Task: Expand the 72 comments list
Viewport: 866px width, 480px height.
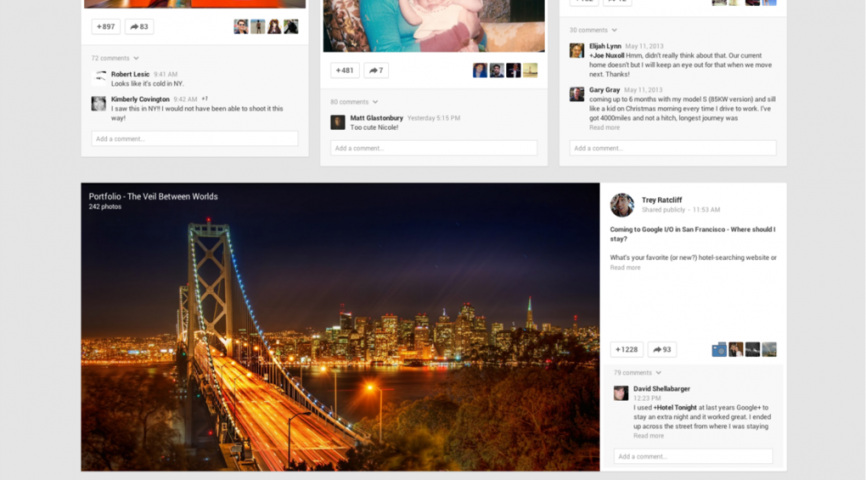Action: [x=115, y=58]
